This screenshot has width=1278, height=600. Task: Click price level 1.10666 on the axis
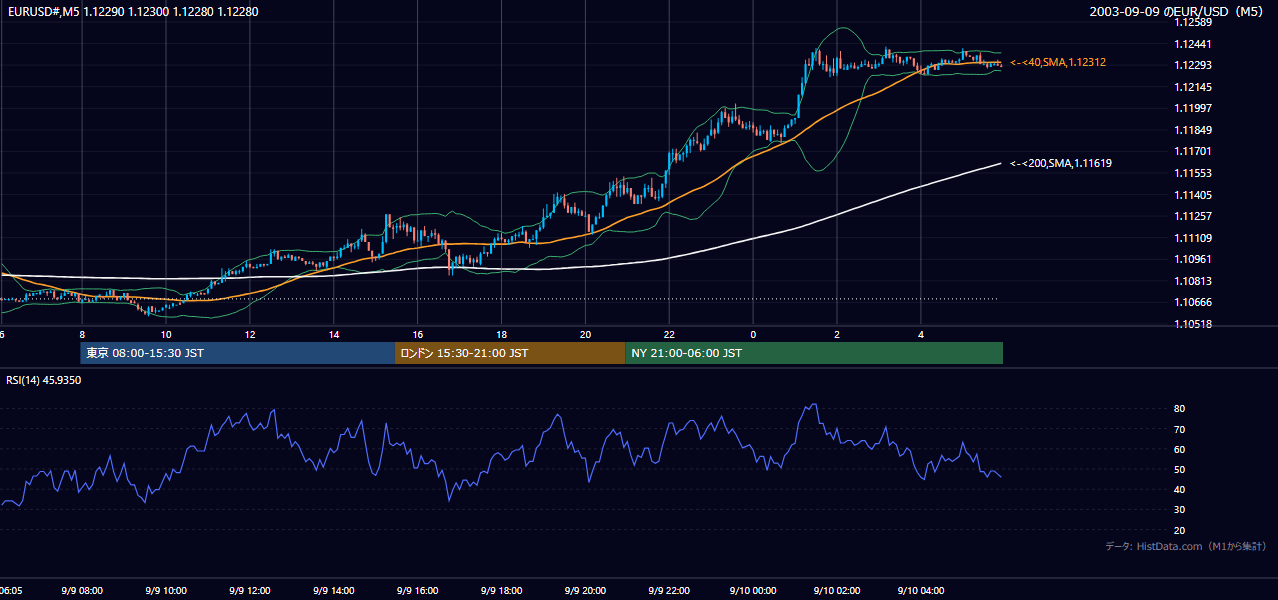click(1193, 302)
